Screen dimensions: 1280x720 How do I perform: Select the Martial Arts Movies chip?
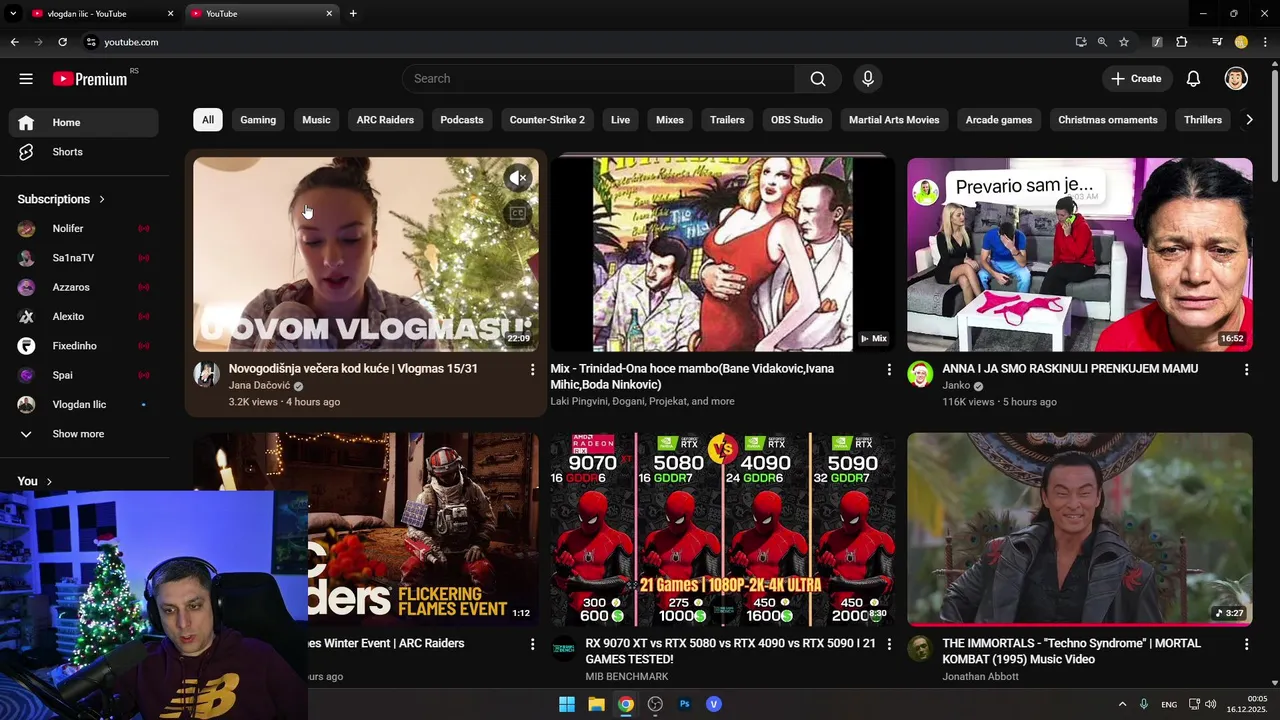click(894, 120)
